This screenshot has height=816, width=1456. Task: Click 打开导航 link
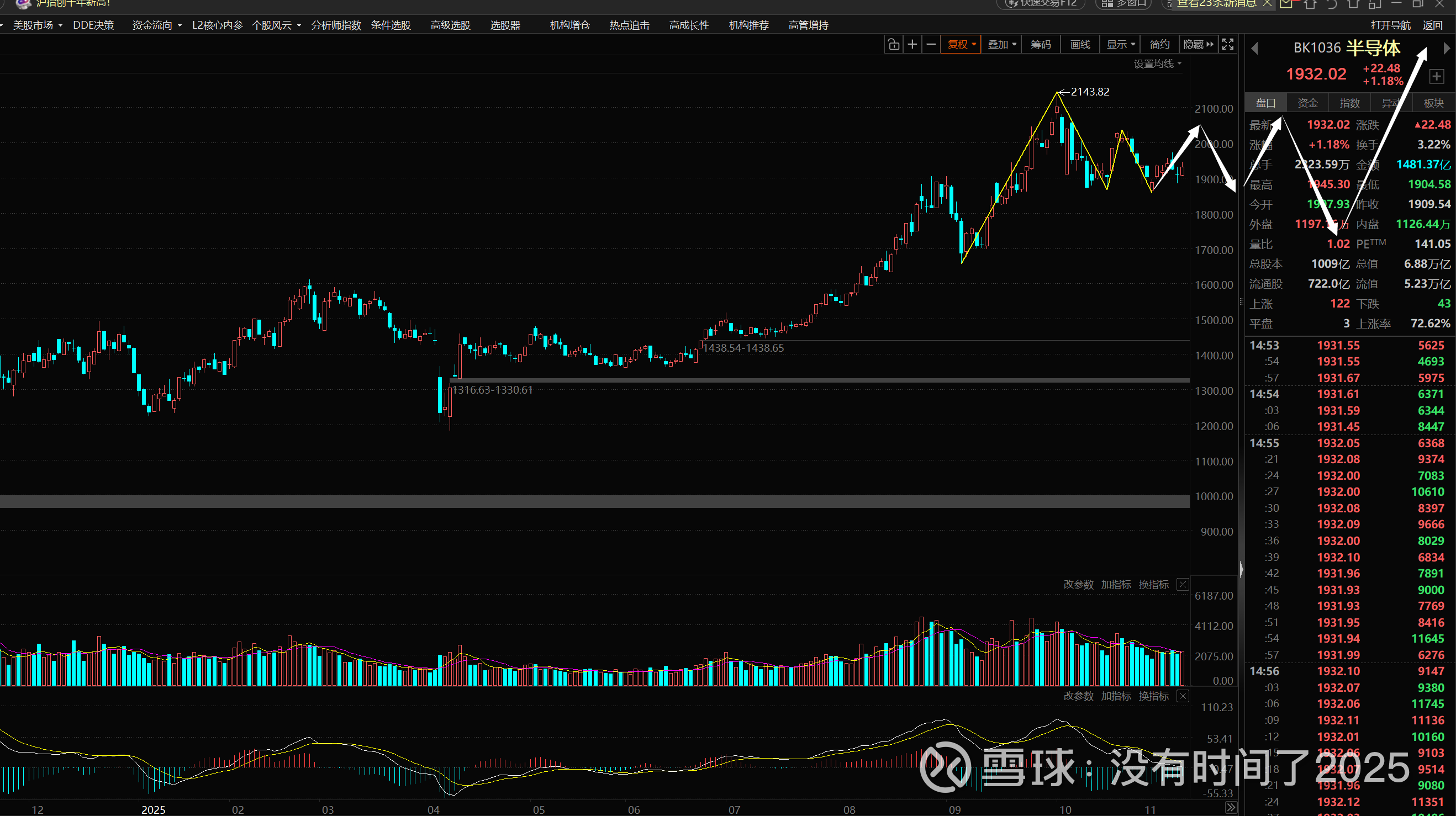click(1390, 25)
